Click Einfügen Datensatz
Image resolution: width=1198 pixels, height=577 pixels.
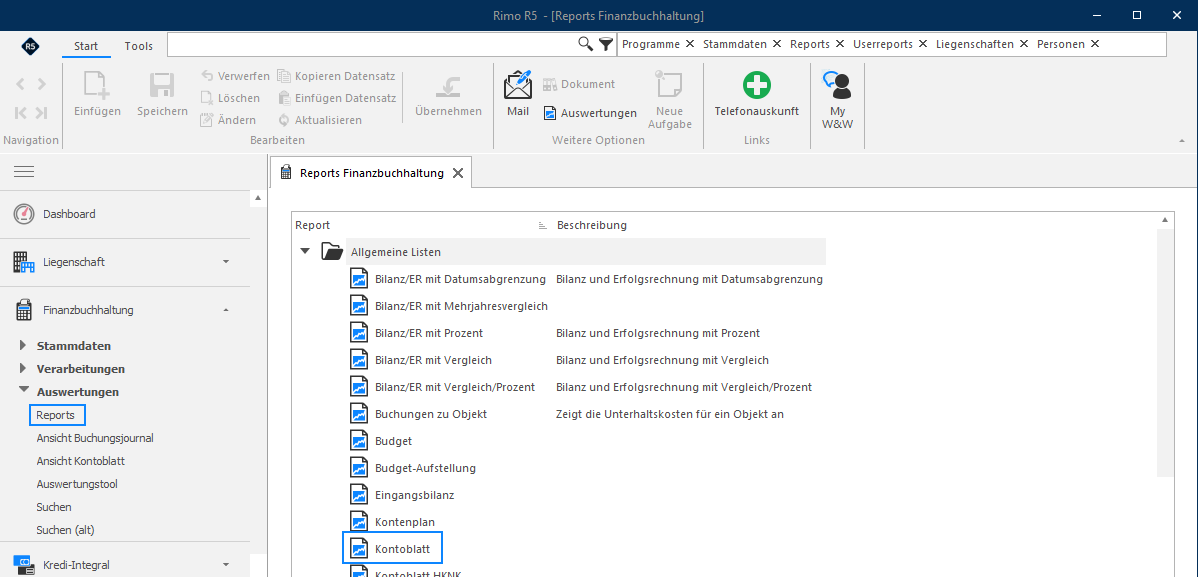[x=337, y=98]
